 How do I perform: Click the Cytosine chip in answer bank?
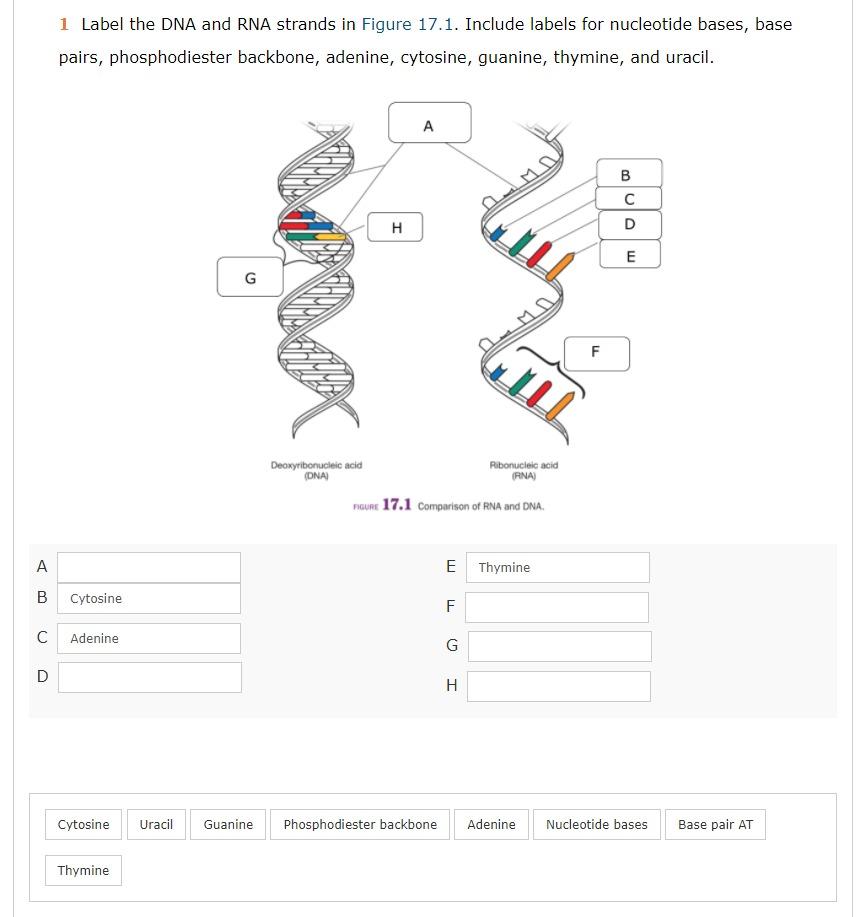coord(84,825)
